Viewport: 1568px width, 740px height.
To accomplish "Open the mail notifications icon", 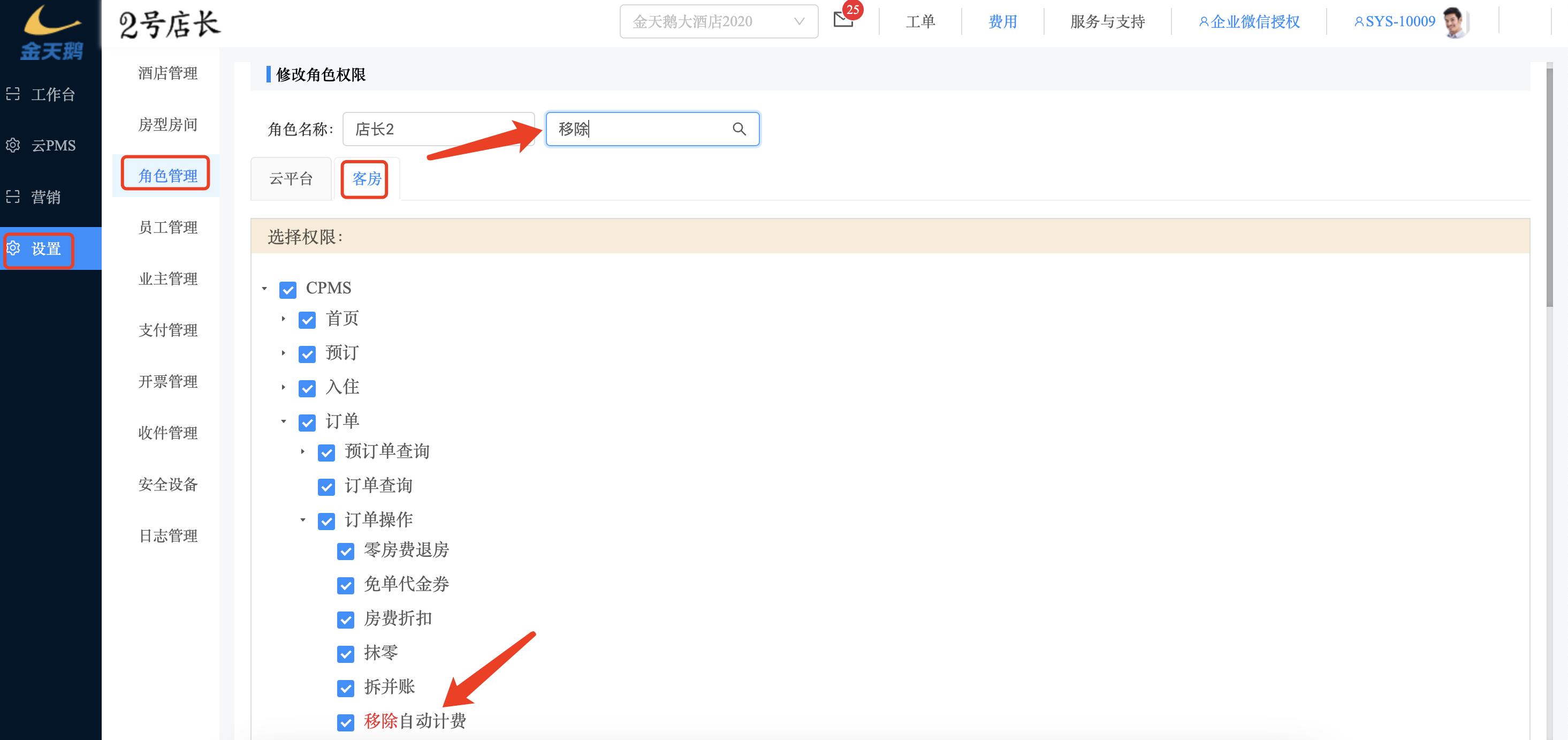I will (x=843, y=19).
